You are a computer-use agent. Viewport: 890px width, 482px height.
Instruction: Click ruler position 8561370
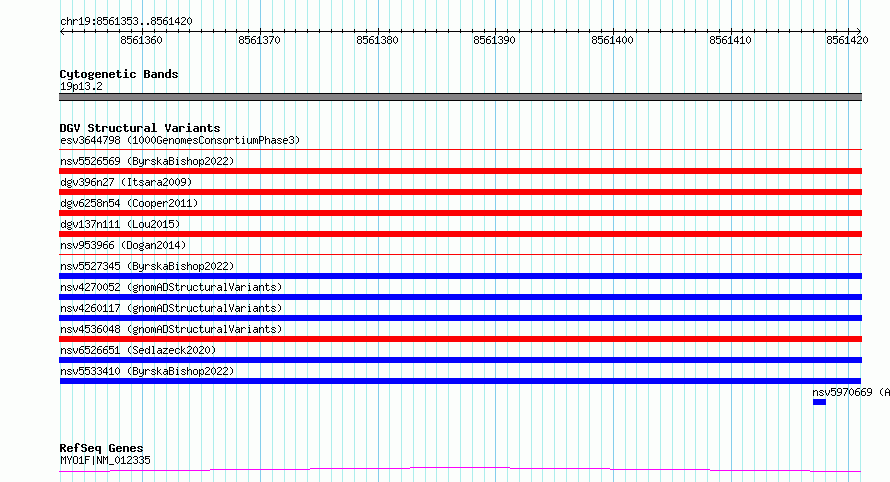259,40
